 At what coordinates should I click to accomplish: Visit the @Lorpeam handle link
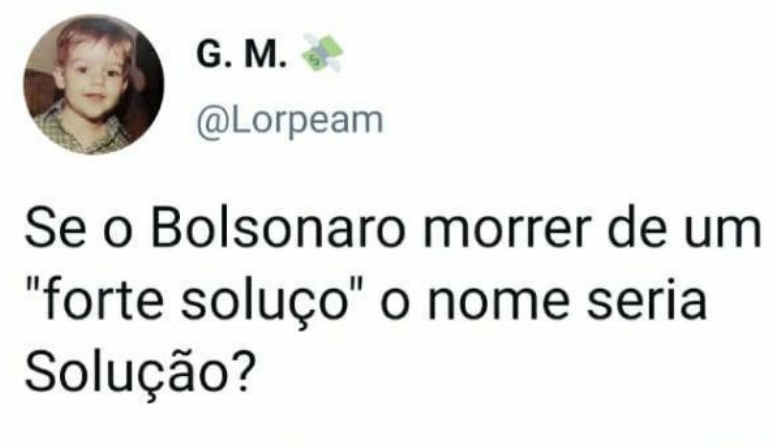tap(289, 121)
